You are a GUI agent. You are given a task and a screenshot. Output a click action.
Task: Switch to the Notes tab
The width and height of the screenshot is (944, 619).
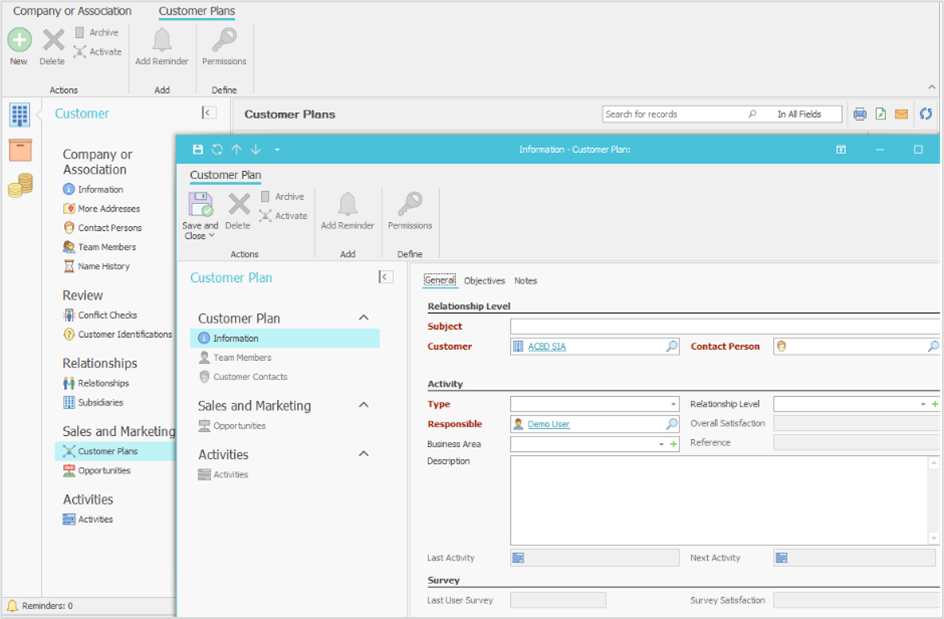[525, 281]
